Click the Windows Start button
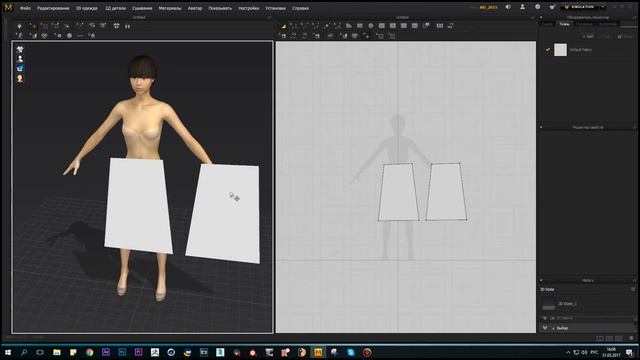Screen dimensions: 640x360 8,352
